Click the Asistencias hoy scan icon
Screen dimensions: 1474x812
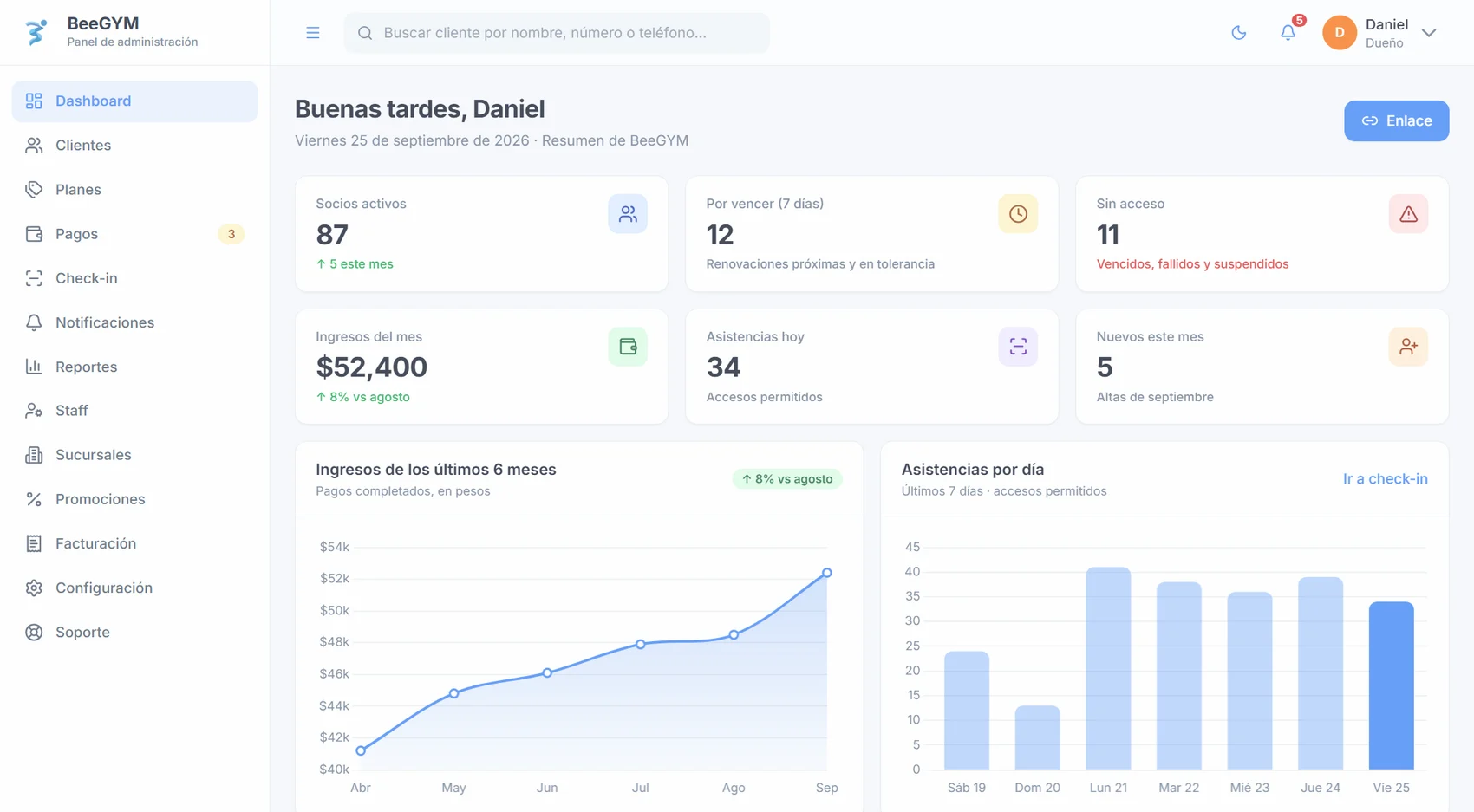pos(1018,347)
